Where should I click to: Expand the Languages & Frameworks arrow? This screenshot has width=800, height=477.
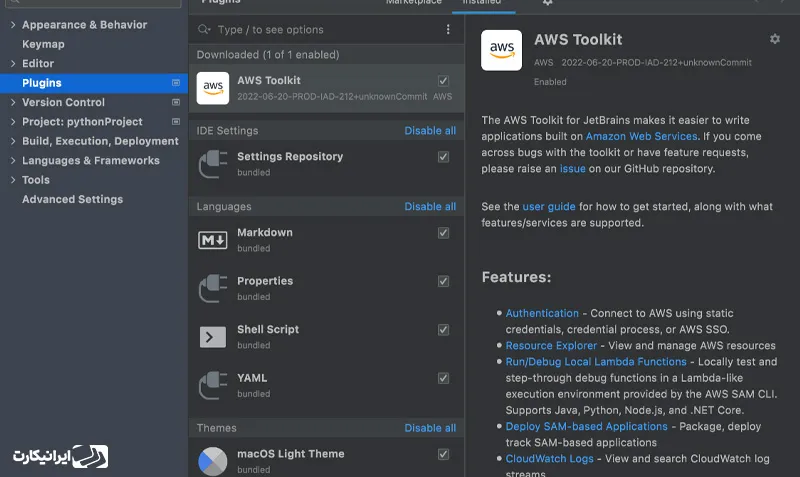pyautogui.click(x=13, y=160)
